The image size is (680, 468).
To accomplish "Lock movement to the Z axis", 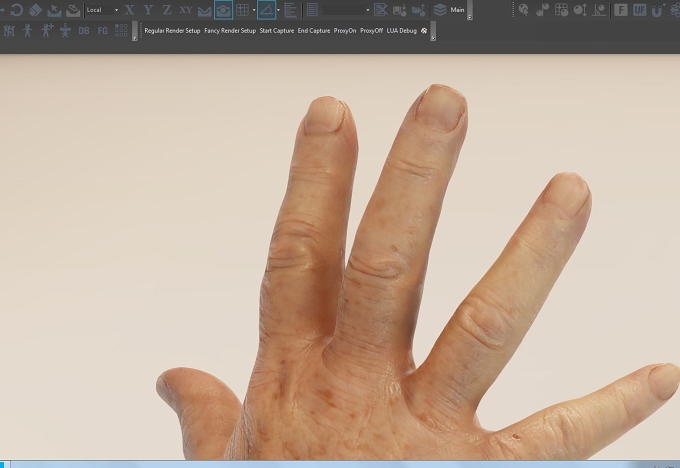I will point(167,10).
